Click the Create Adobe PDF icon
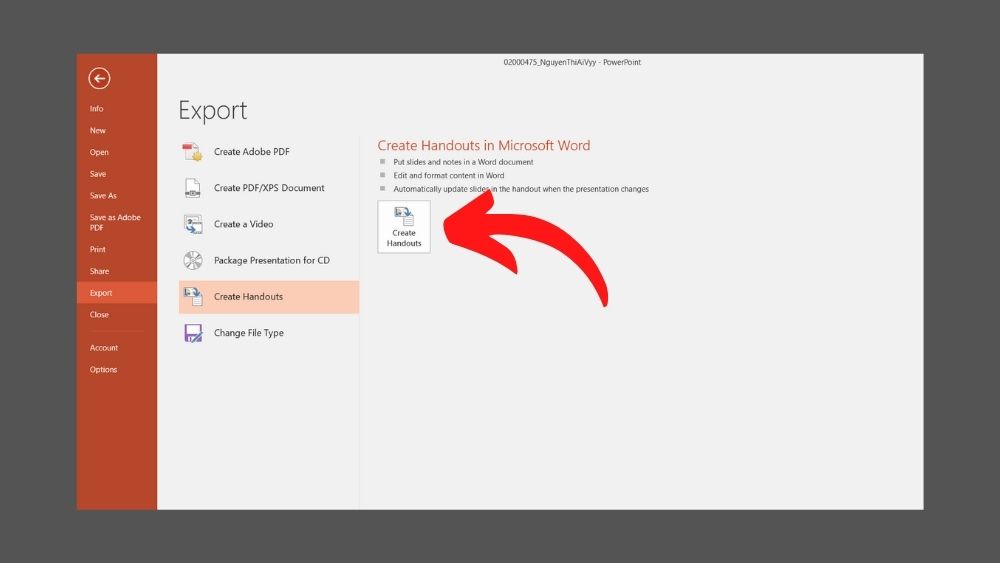Viewport: 1000px width, 563px height. click(x=193, y=152)
